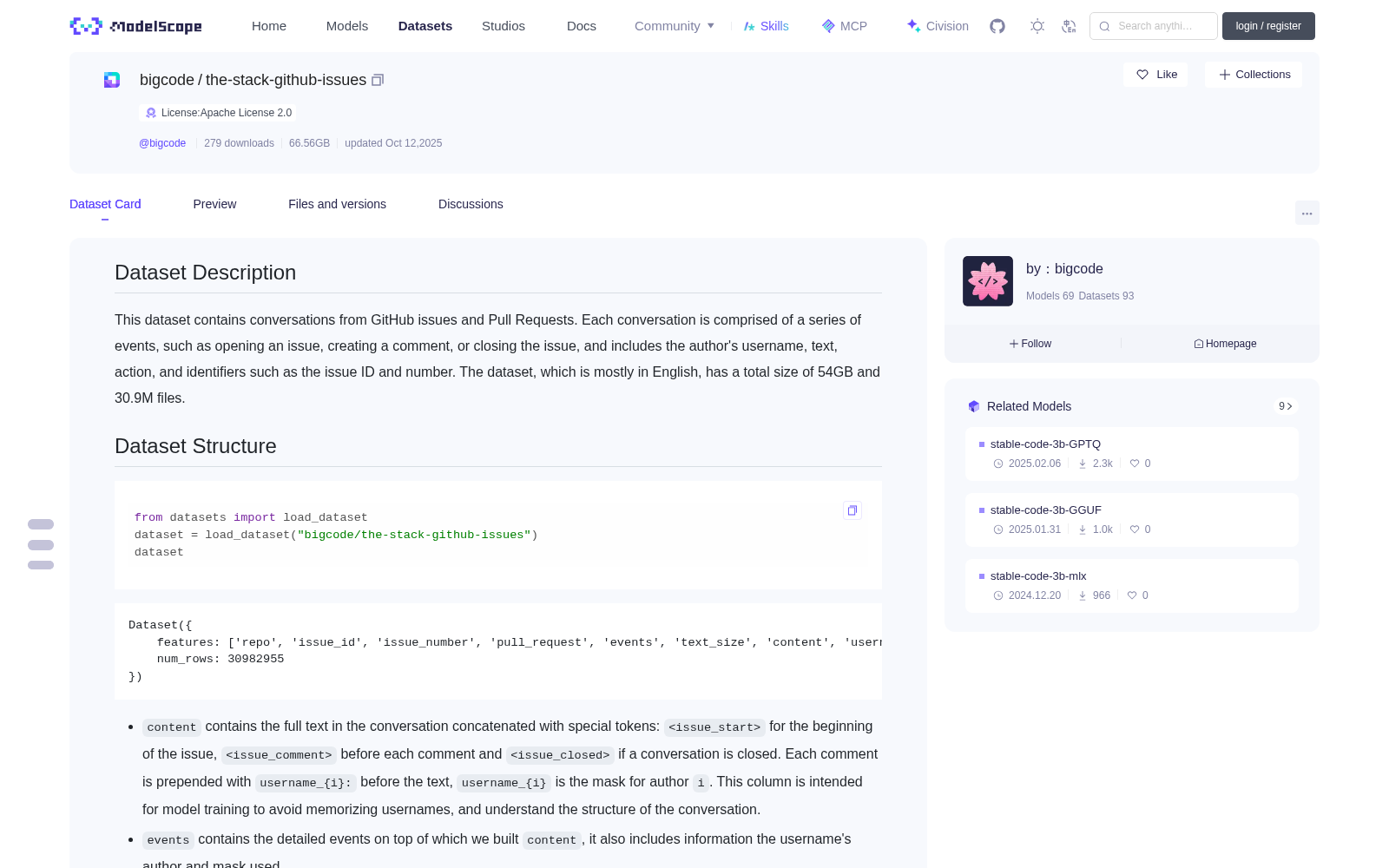Copy dataset name bigcode/the-stack-github-issues icon
This screenshot has width=1389, height=868.
pos(378,80)
